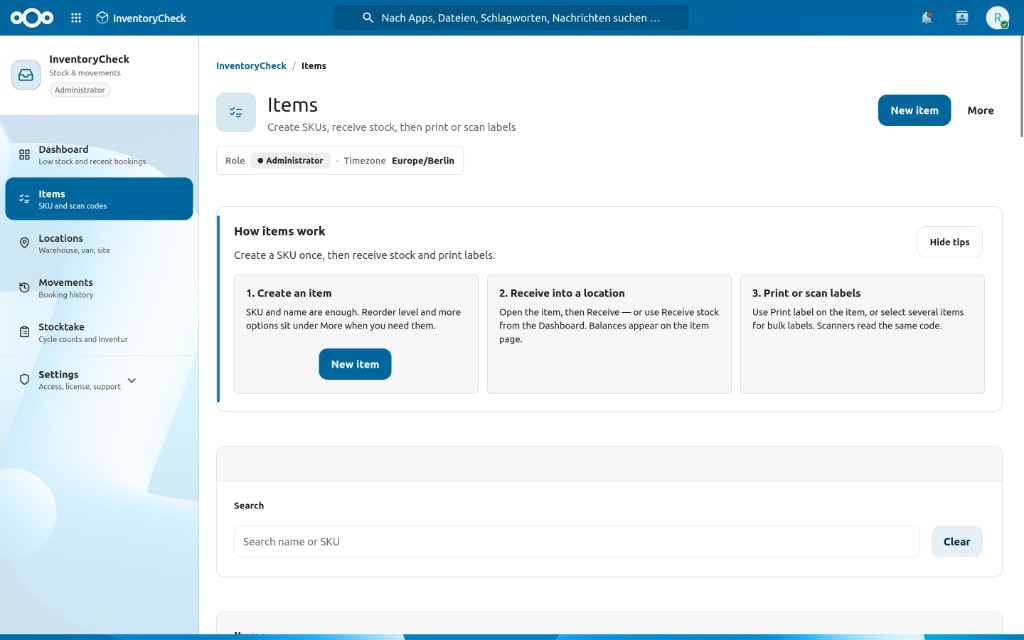Click the global search bar
The width and height of the screenshot is (1024, 640).
511,18
